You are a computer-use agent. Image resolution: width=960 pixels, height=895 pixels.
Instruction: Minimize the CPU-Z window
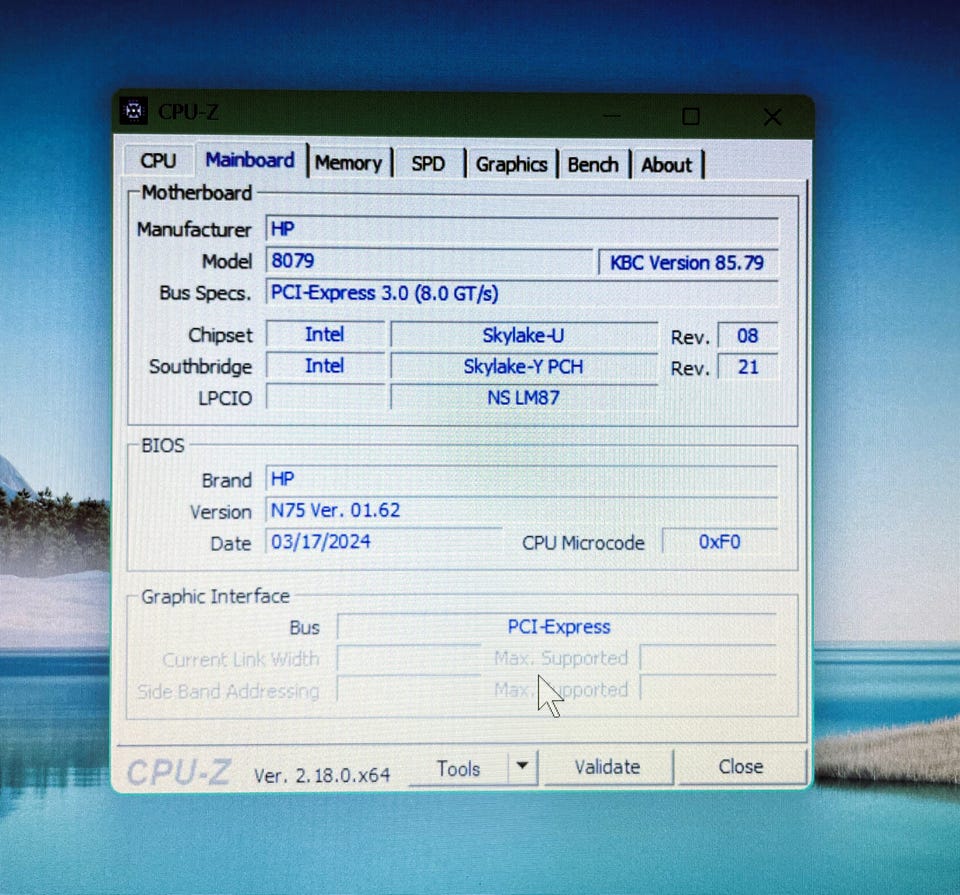[611, 115]
